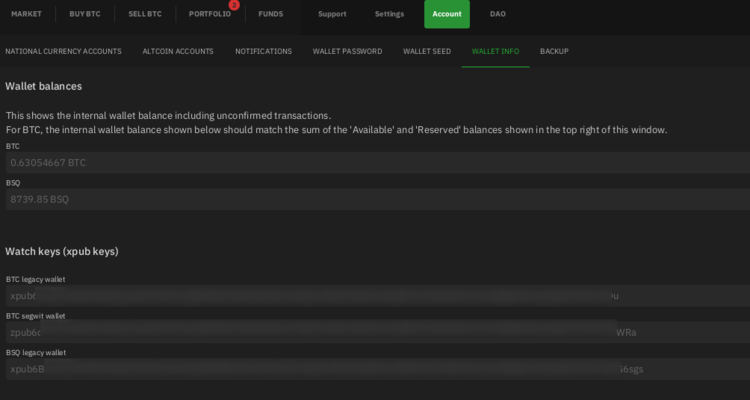Open the MARKET tab
The image size is (750, 400).
click(x=26, y=15)
